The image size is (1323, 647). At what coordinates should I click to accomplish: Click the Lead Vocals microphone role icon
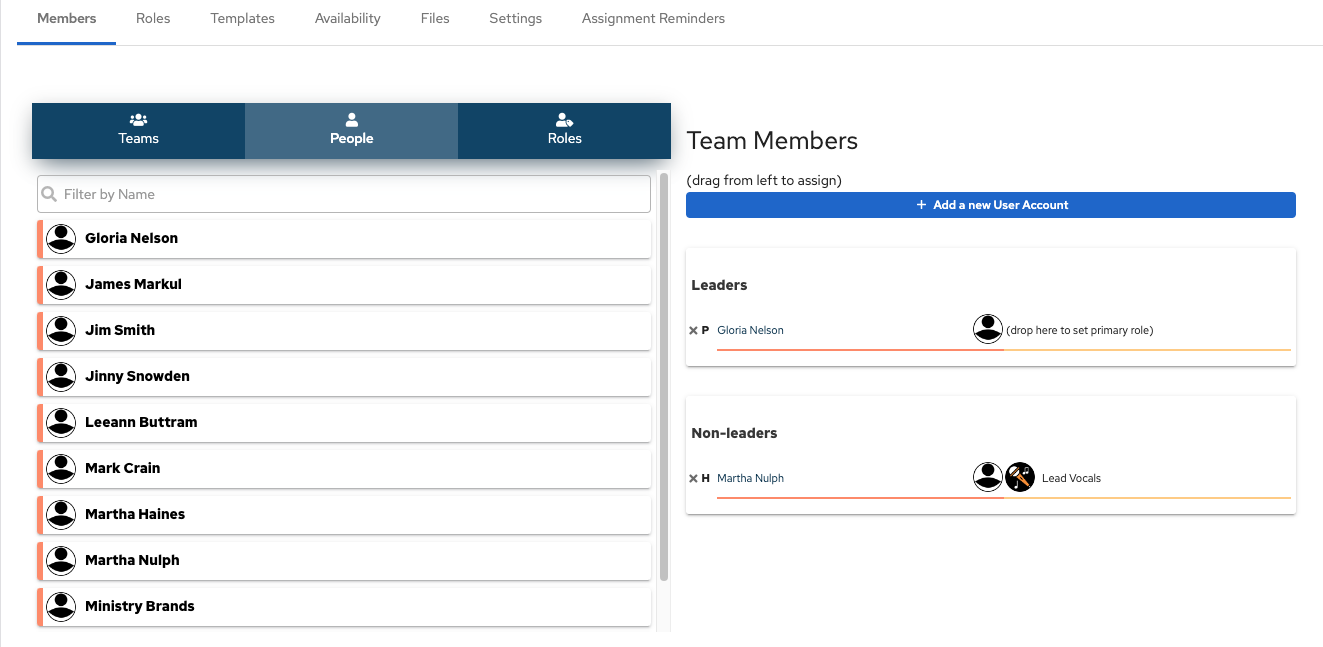point(1019,477)
